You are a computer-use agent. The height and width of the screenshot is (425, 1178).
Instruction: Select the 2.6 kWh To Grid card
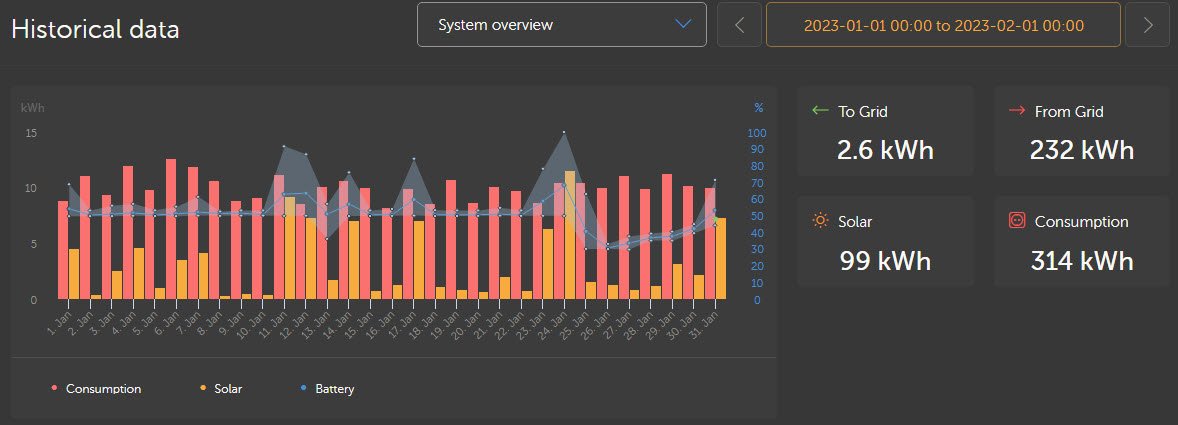[x=885, y=131]
